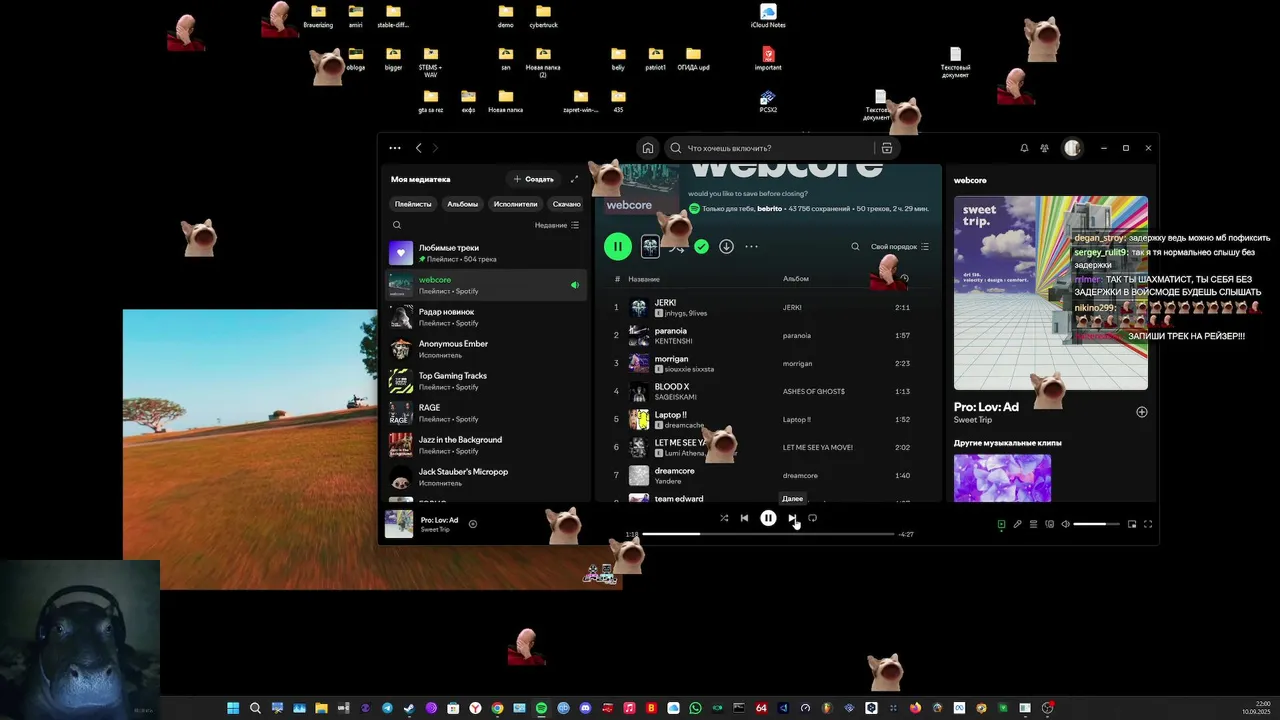Open the Browse icon in search bar
The width and height of the screenshot is (1280, 720).
(x=887, y=148)
